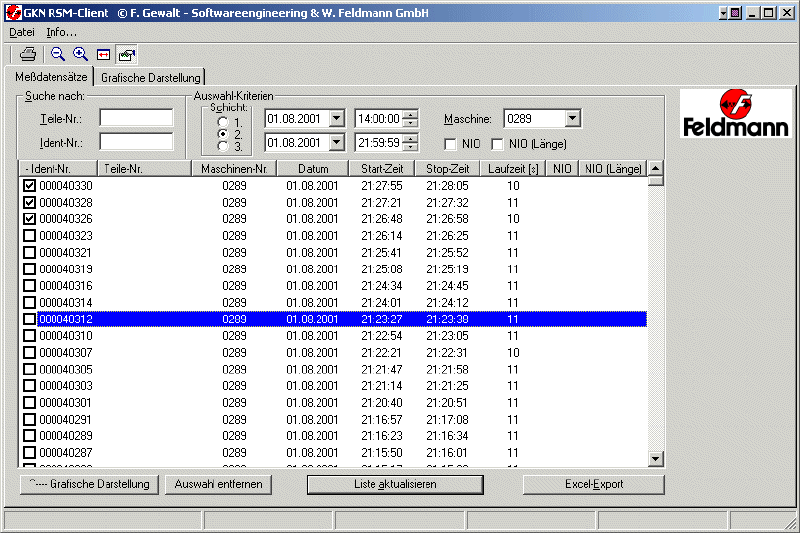Click the zoom out magnifier icon

click(59, 54)
